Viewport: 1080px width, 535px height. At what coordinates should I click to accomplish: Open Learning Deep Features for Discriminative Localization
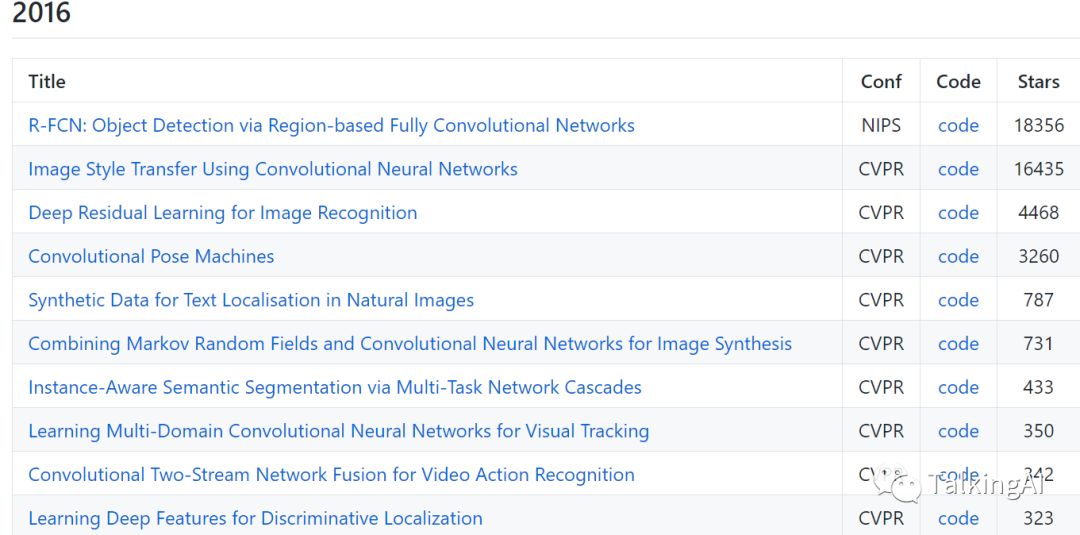tap(255, 518)
